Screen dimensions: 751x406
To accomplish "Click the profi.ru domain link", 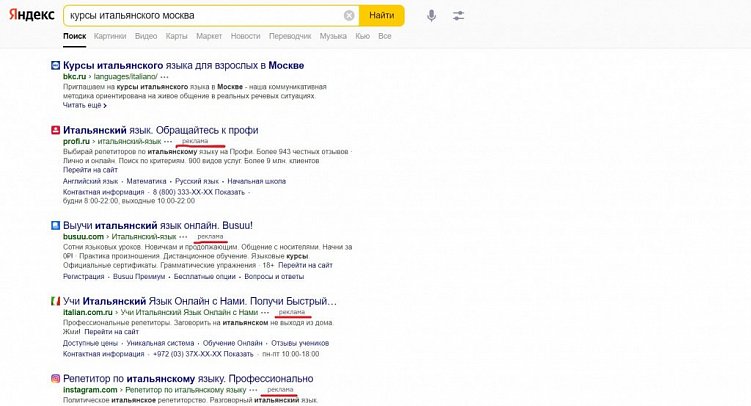I will [x=76, y=141].
